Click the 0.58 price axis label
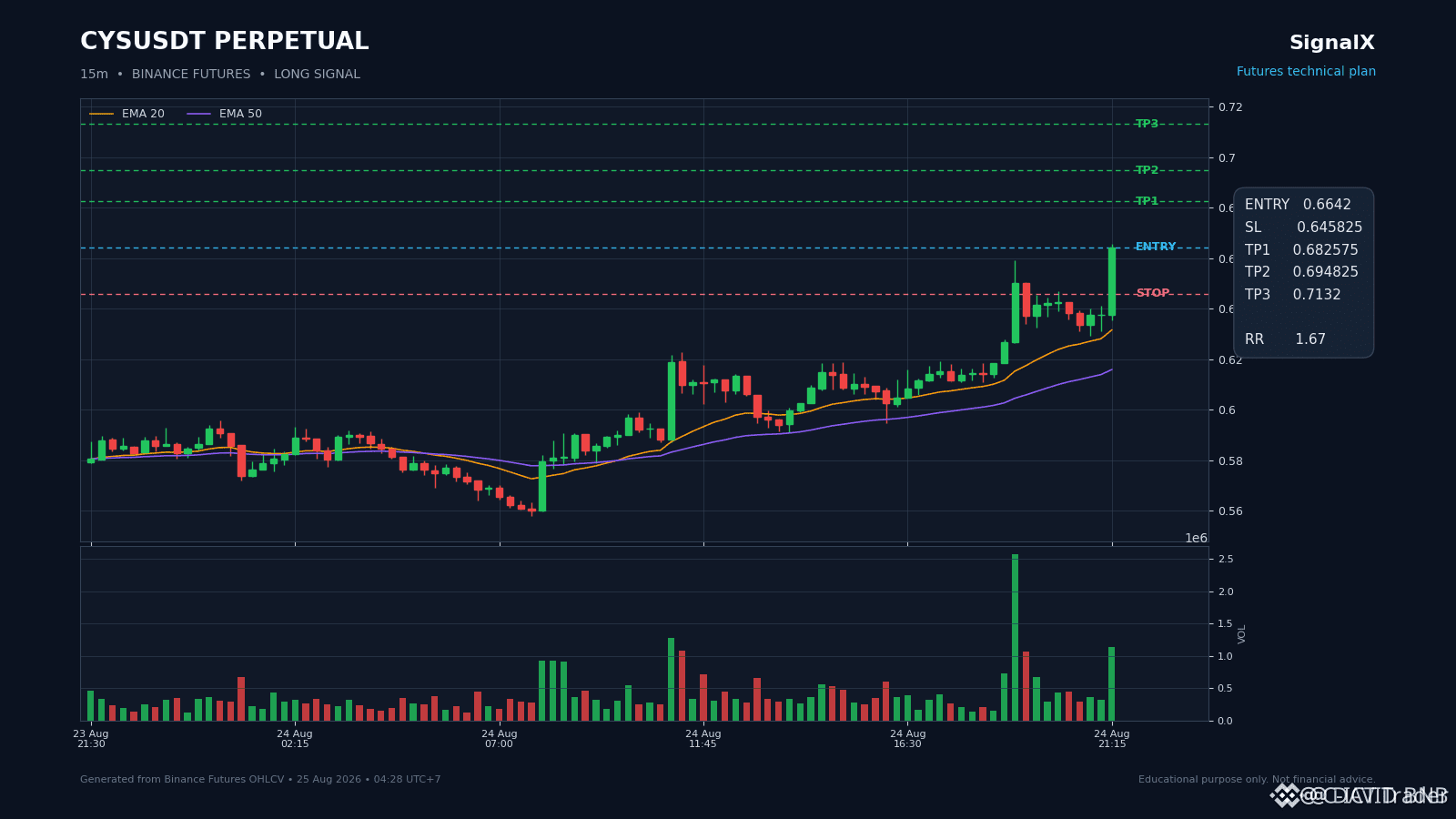 pyautogui.click(x=1230, y=461)
